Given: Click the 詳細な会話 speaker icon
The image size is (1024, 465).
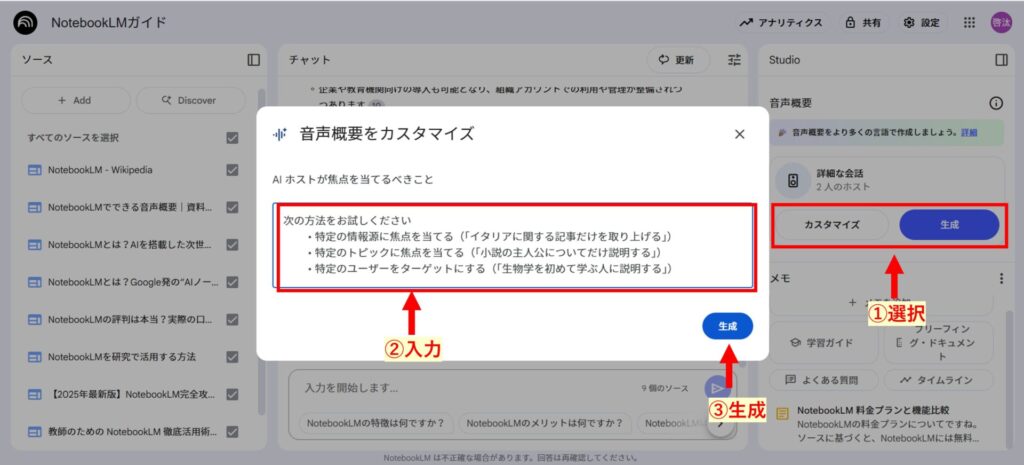Looking at the screenshot, I should 793,181.
